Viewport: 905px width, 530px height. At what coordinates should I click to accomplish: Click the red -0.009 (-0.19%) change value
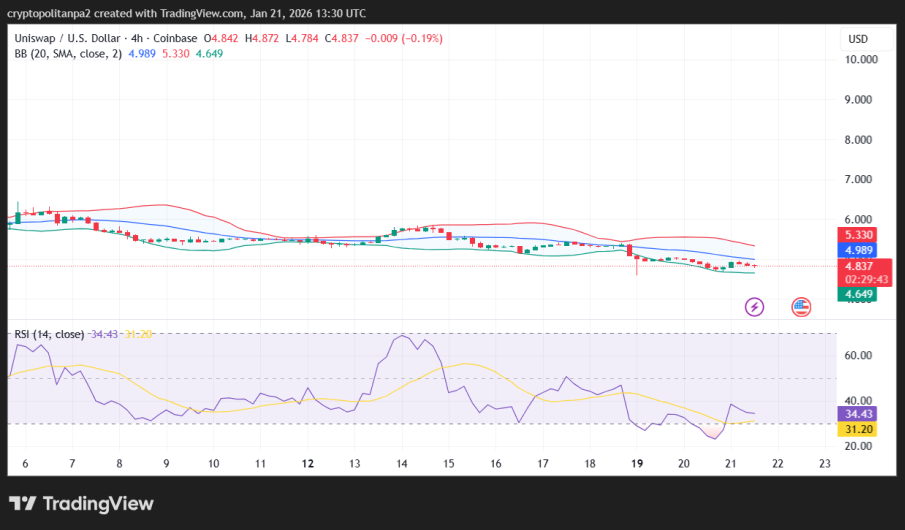pos(405,38)
